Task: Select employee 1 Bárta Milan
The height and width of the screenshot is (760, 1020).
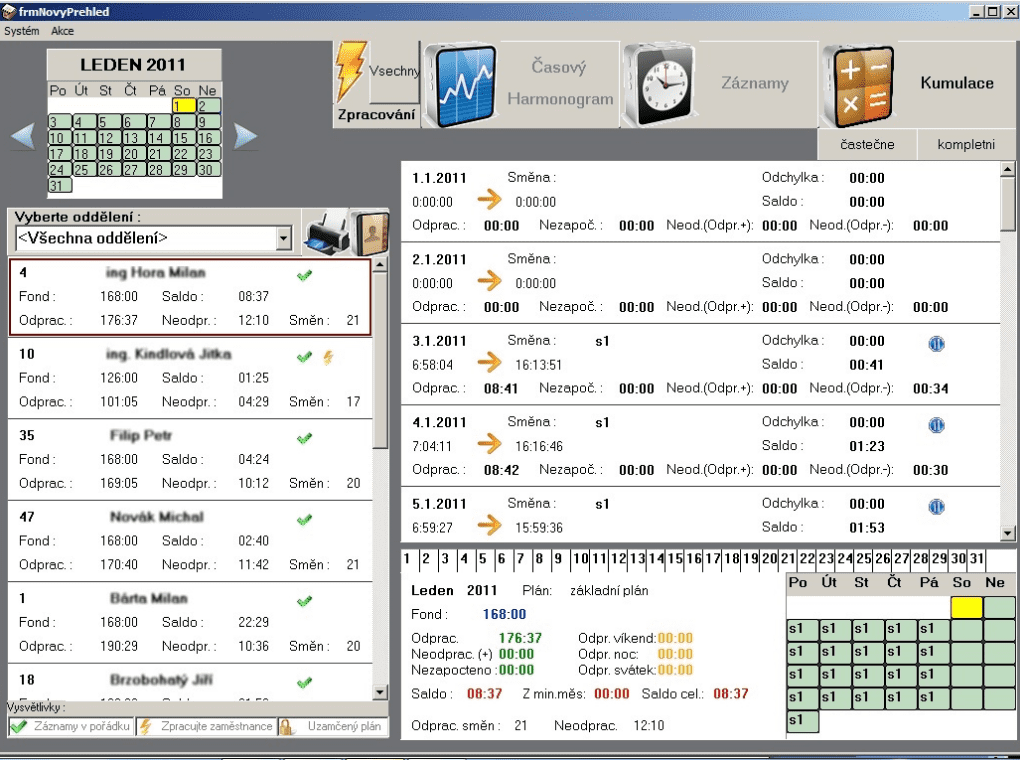Action: (x=190, y=622)
